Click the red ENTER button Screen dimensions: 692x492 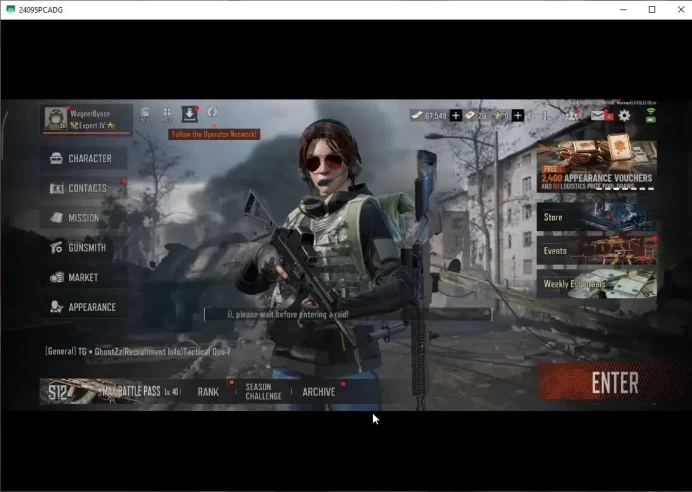[614, 383]
